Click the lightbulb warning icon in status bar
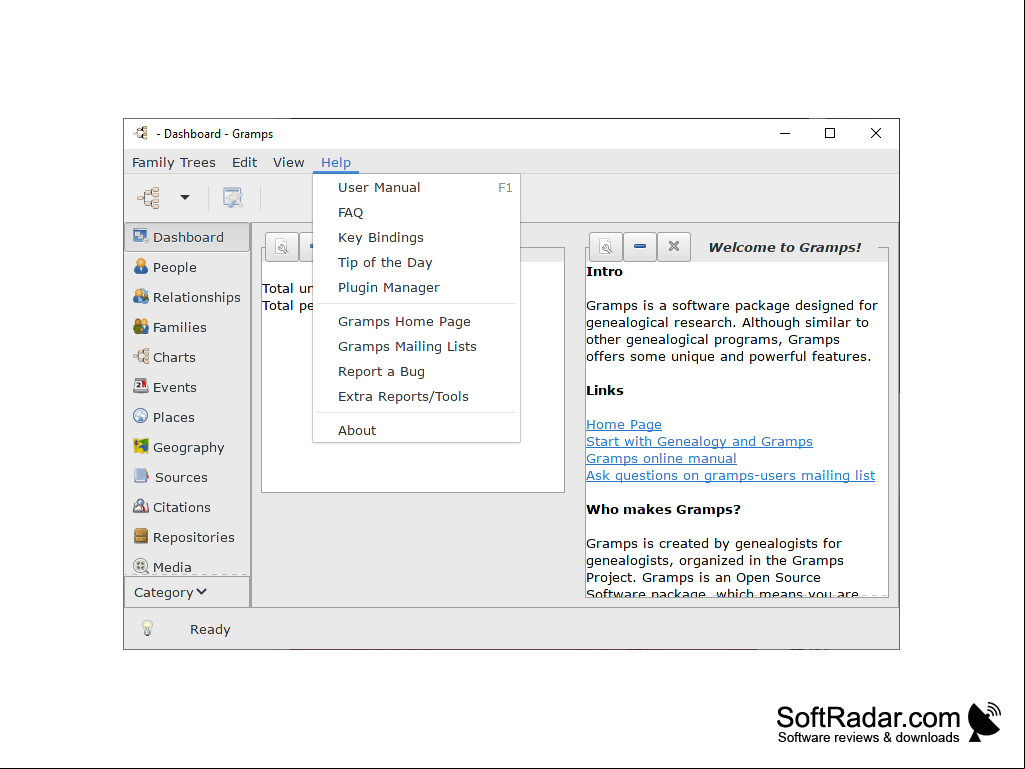The width and height of the screenshot is (1025, 769). [x=148, y=628]
